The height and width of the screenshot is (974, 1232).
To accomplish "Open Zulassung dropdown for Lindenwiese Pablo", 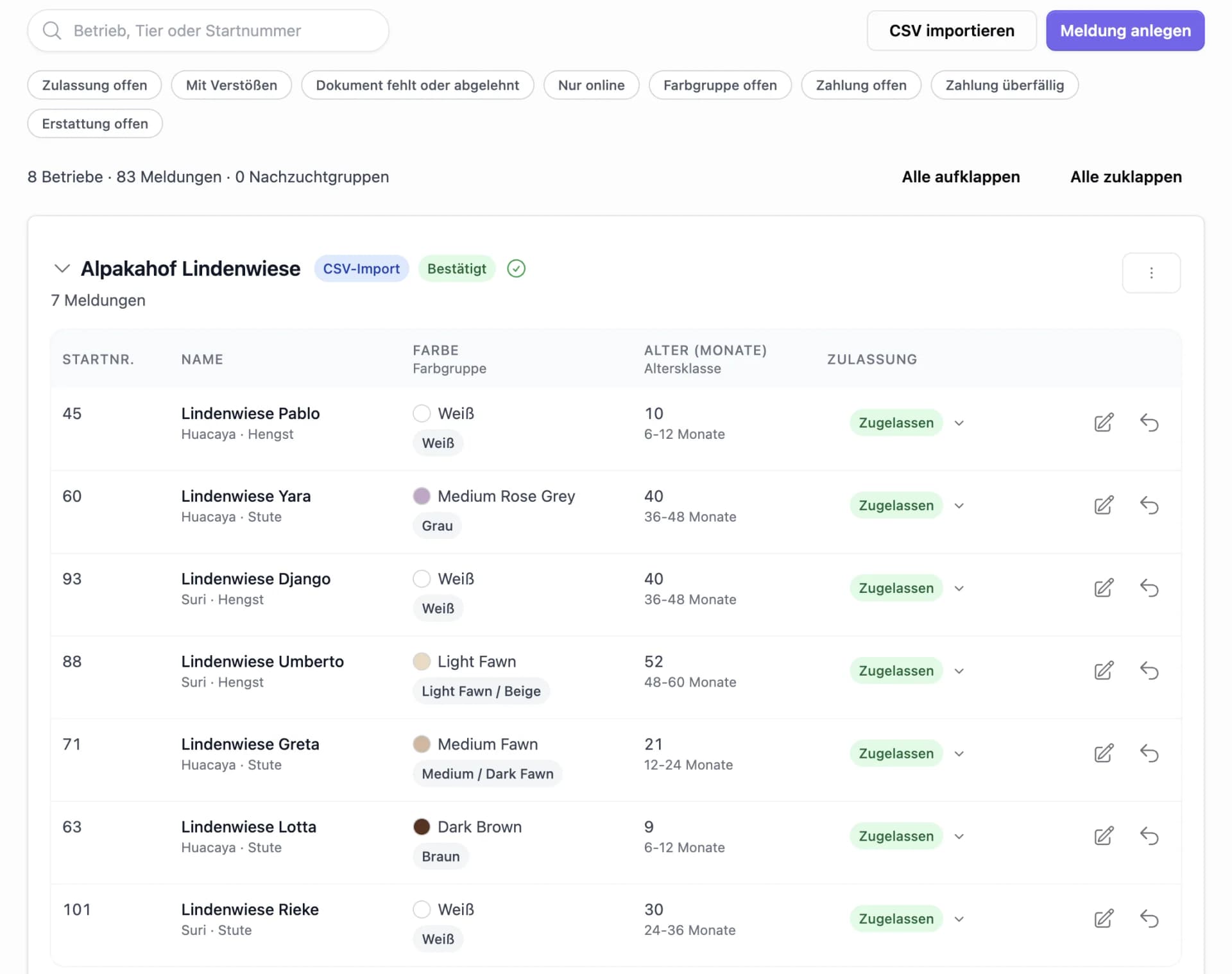I will click(x=959, y=423).
